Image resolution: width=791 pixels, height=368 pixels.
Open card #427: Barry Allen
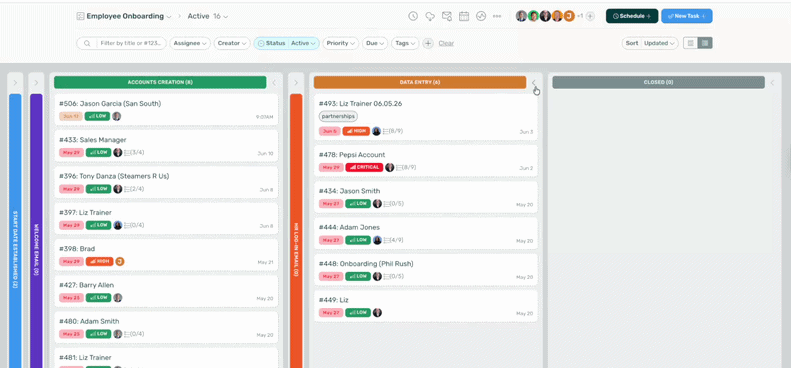(x=166, y=291)
